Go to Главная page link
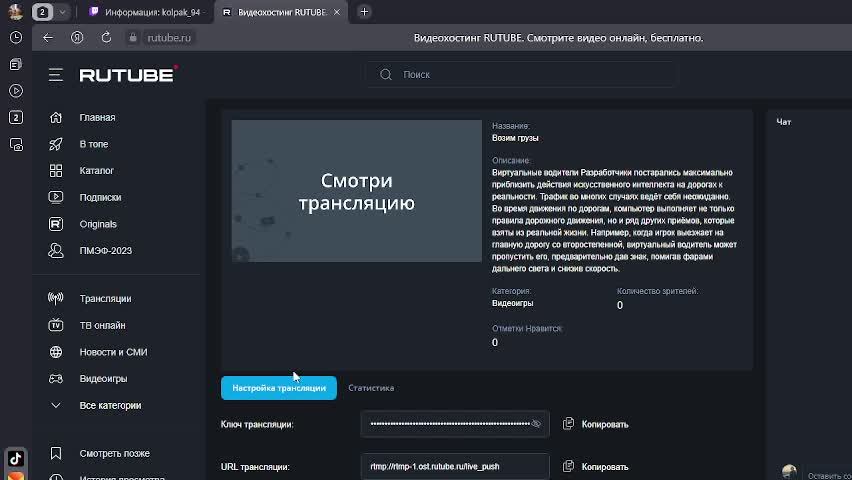Viewport: 852px width, 480px height. click(x=97, y=117)
